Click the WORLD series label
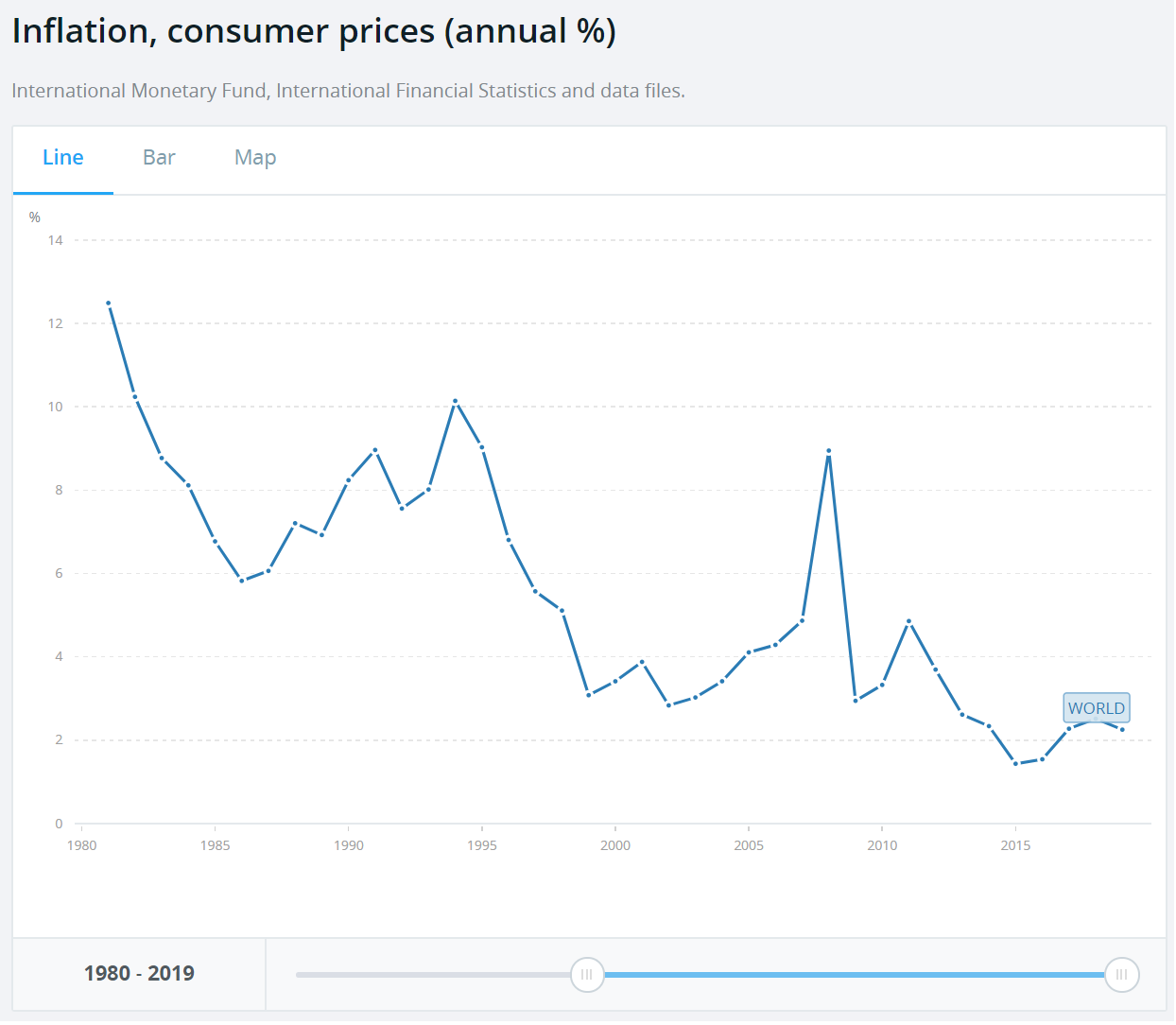The height and width of the screenshot is (1025, 1176). 1096,707
